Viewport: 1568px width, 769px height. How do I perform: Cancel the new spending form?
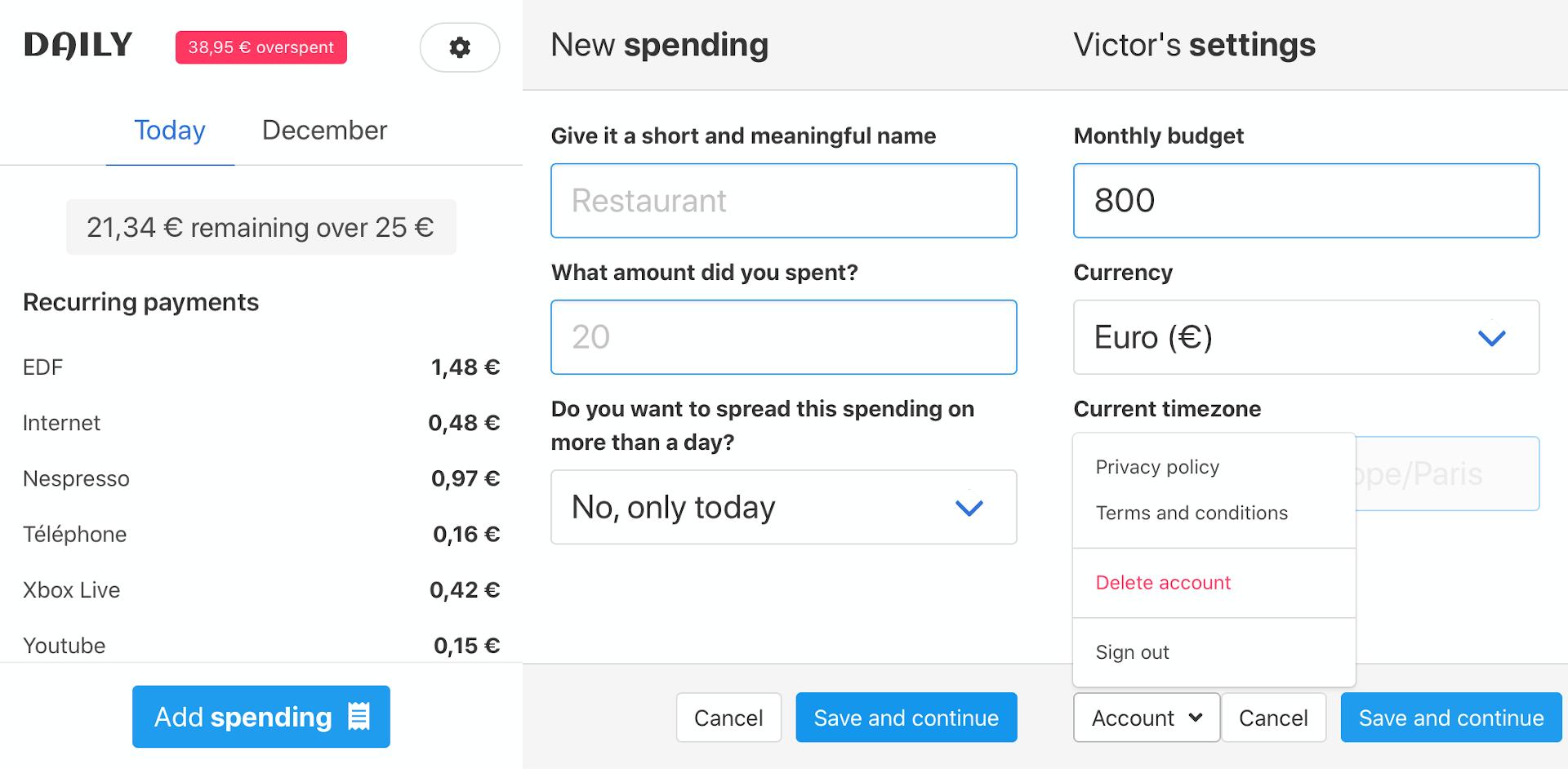pos(728,718)
